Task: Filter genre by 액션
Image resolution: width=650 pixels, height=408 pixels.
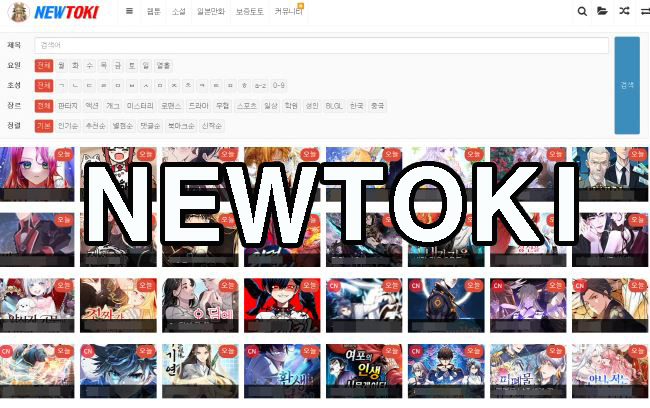Action: click(92, 106)
